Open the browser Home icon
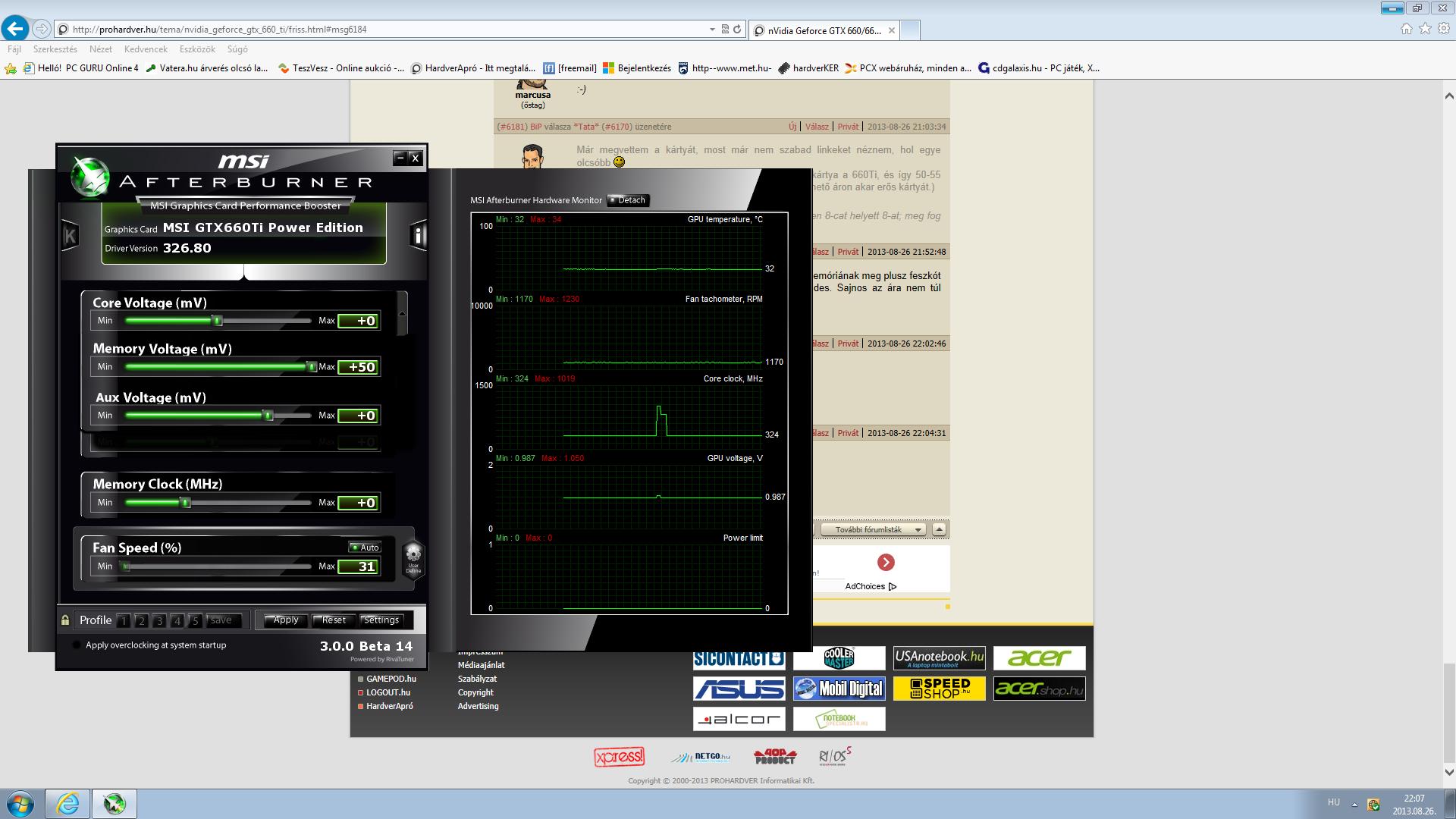Image resolution: width=1456 pixels, height=819 pixels. click(1407, 28)
